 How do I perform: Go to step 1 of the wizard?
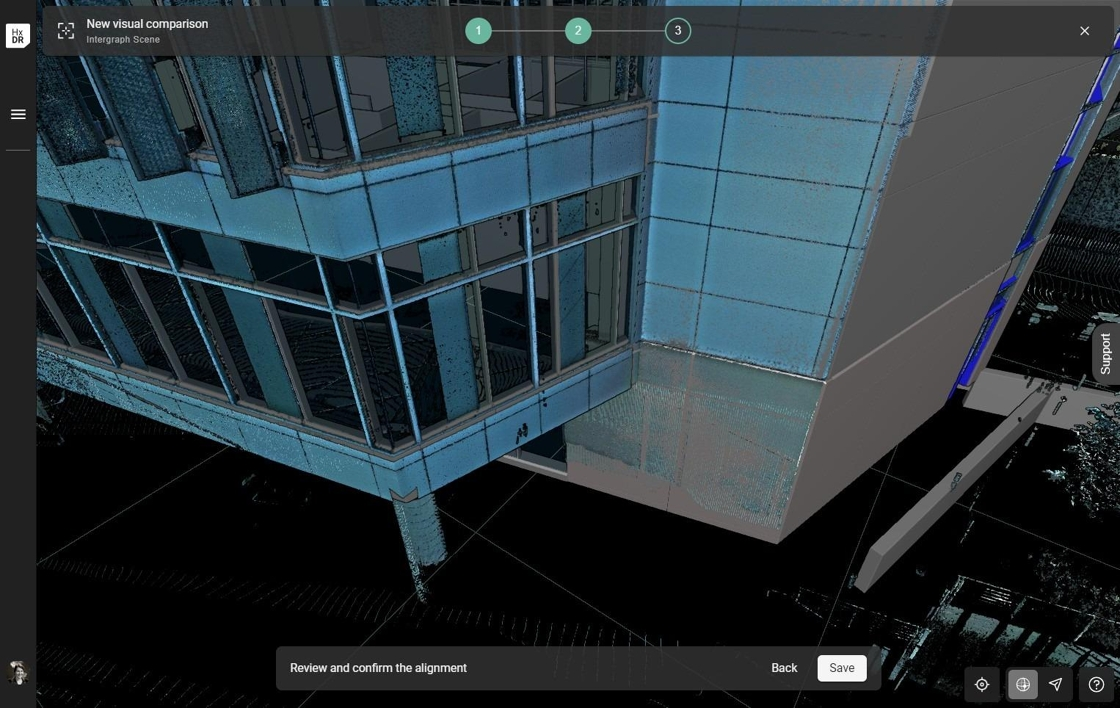(478, 31)
